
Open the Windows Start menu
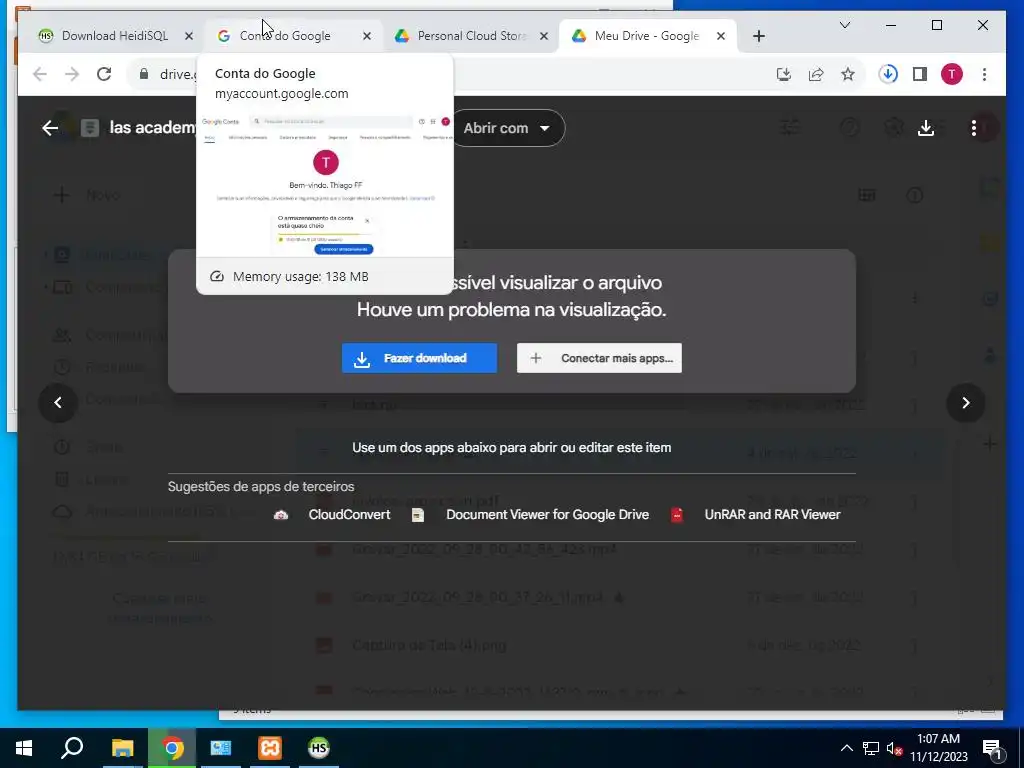(x=24, y=748)
